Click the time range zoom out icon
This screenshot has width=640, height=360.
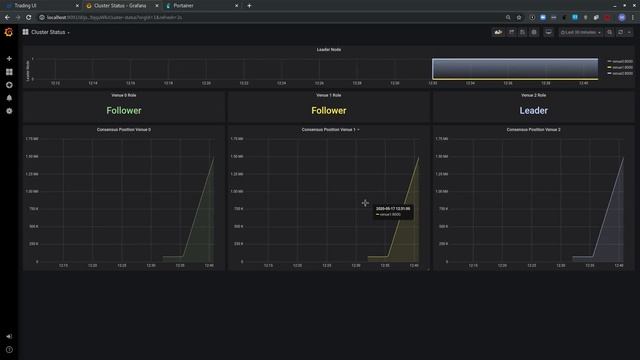point(609,32)
